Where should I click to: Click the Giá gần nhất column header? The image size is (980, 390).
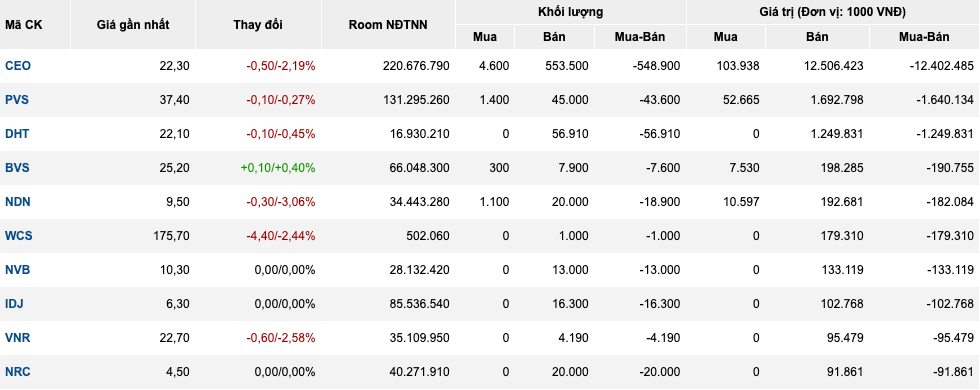click(x=133, y=25)
